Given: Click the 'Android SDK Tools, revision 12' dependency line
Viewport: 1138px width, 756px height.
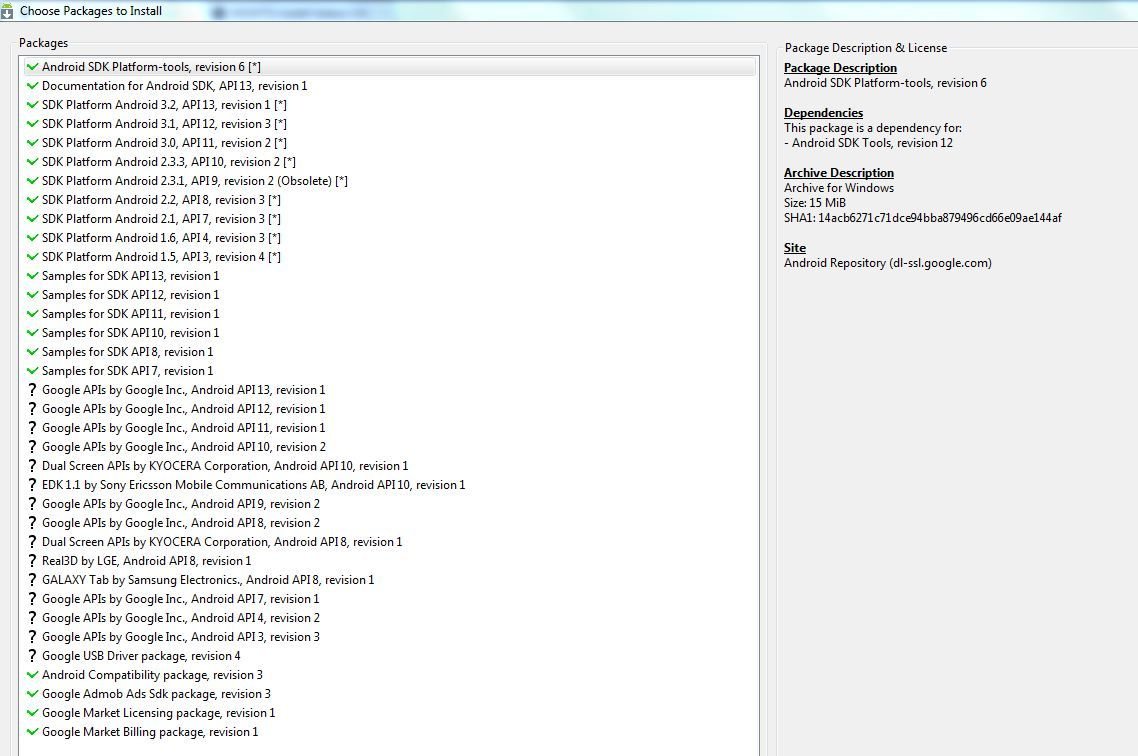Looking at the screenshot, I should point(869,143).
